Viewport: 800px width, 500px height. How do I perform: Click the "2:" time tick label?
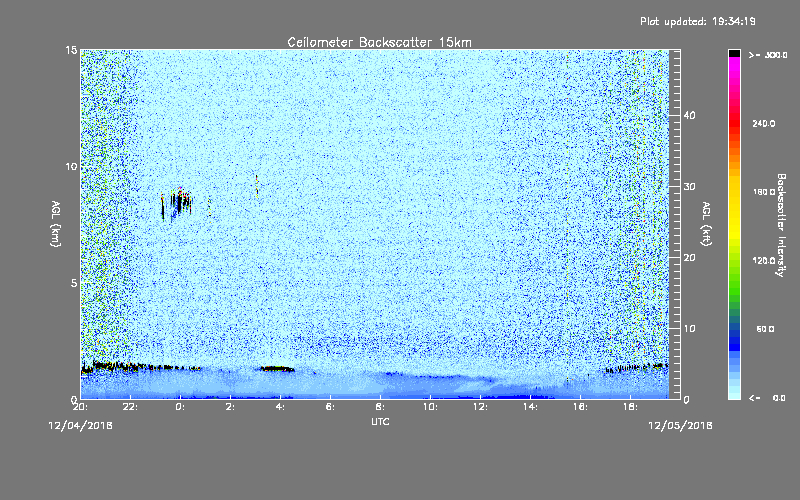tap(231, 407)
